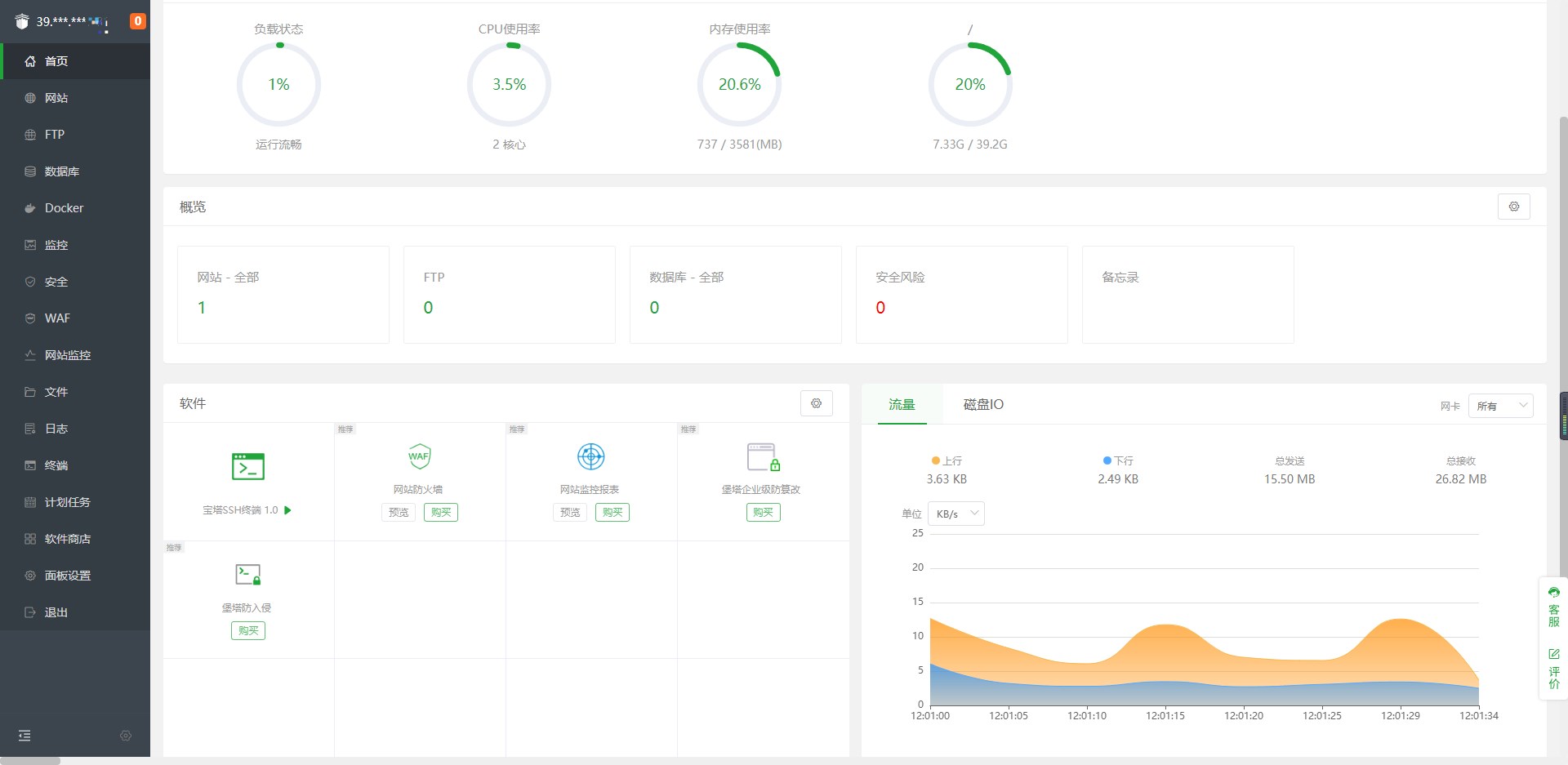Viewport: 1568px width, 765px height.
Task: Click the panel logo beside the IP address
Action: click(22, 21)
